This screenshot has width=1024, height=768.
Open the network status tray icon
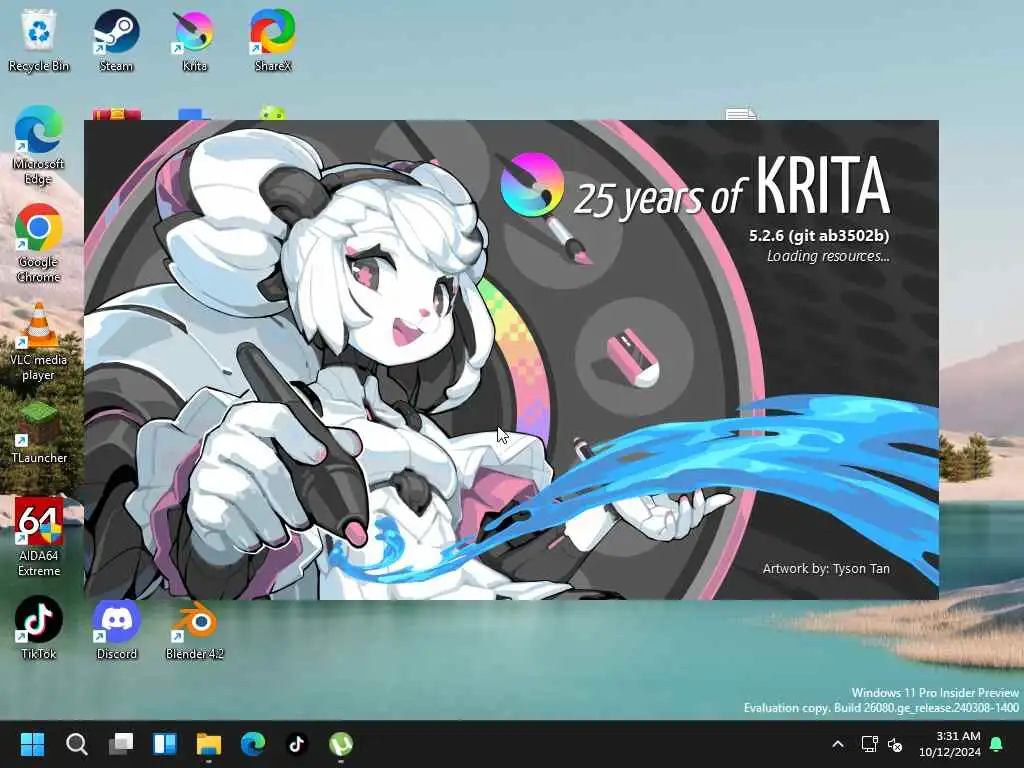tap(869, 744)
